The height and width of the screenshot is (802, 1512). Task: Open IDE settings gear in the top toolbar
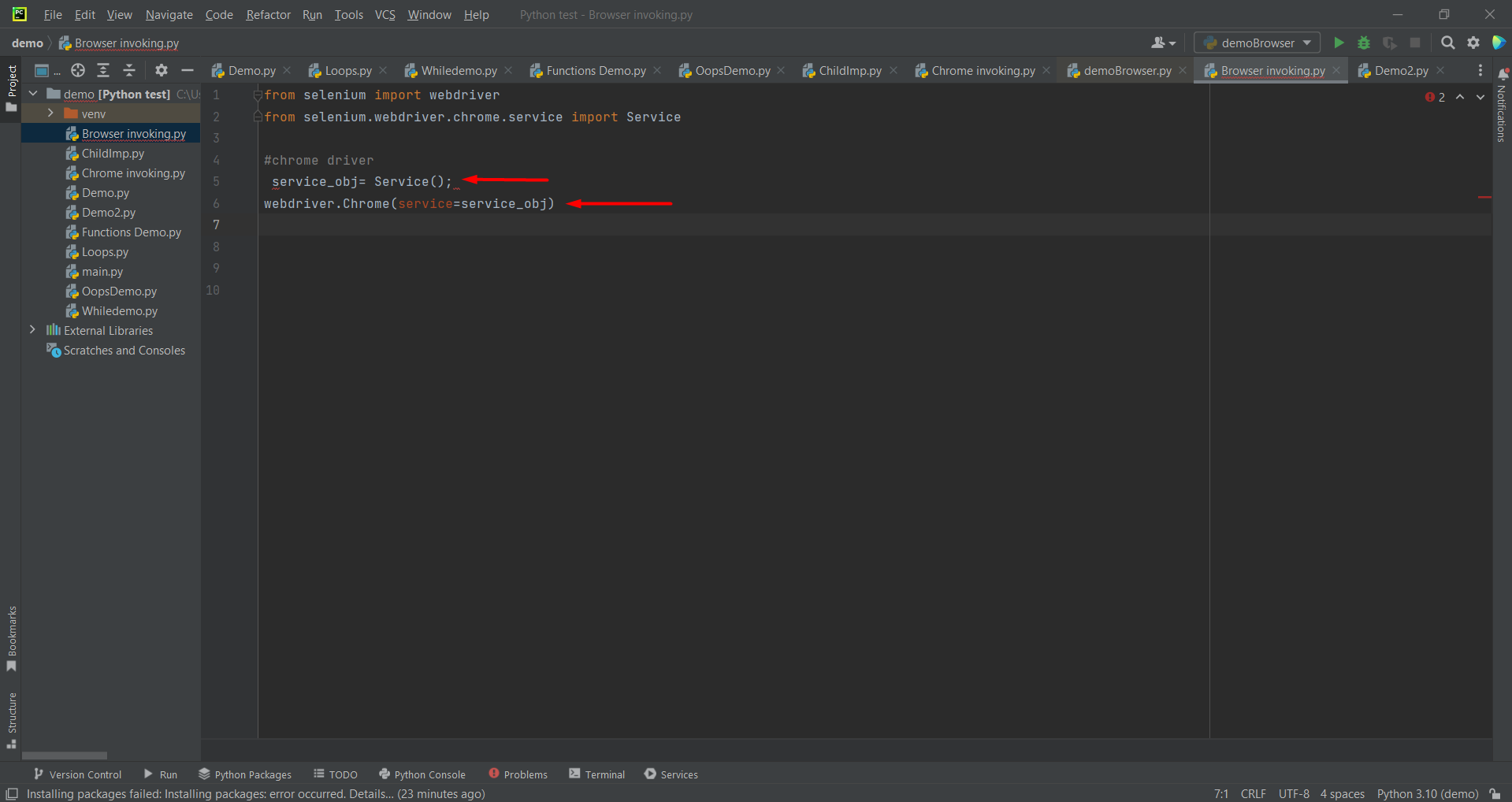point(1473,43)
